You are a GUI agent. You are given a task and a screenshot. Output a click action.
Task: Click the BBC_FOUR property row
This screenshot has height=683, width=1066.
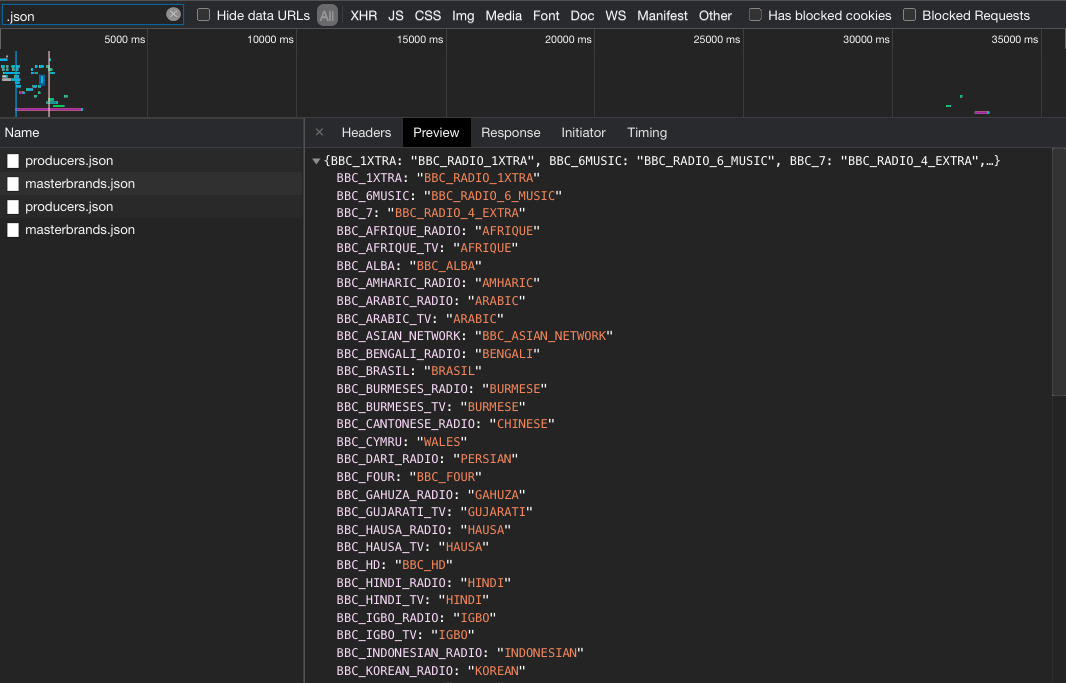pos(409,477)
